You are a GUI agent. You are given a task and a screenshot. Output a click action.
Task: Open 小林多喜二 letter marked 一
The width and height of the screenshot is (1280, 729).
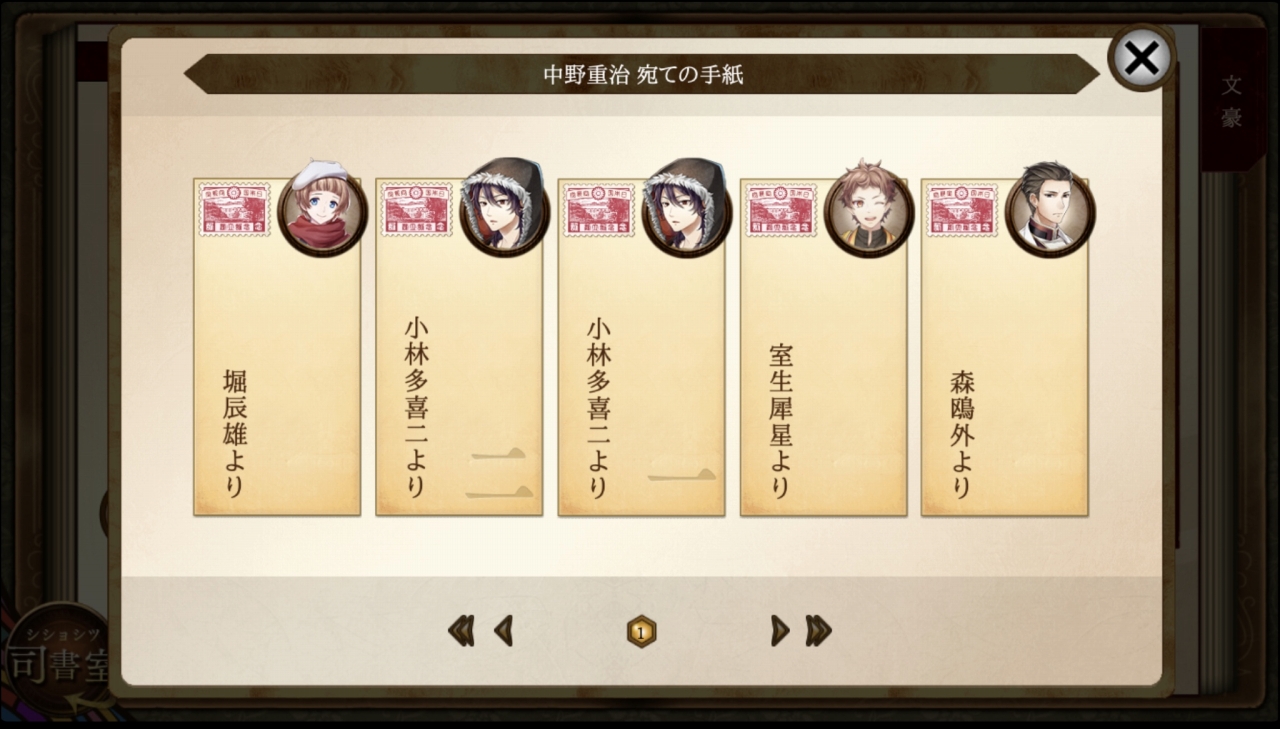(641, 348)
